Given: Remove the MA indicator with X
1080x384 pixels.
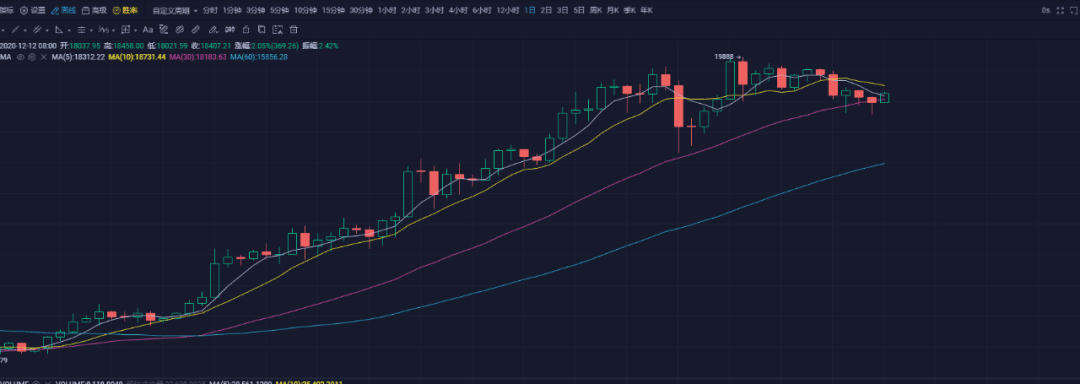Looking at the screenshot, I should (x=43, y=56).
